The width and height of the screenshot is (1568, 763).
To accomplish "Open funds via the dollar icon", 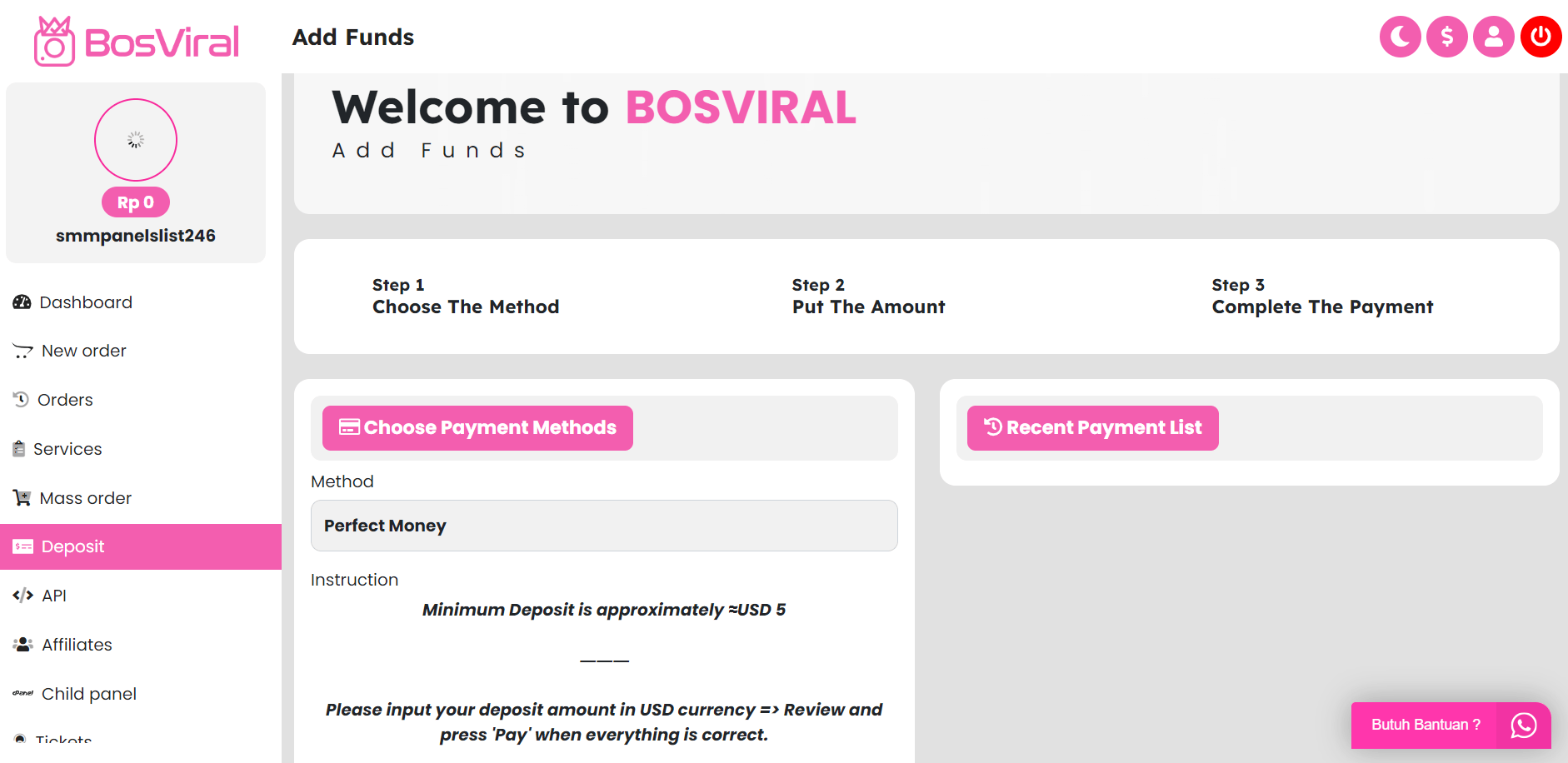I will 1447,37.
